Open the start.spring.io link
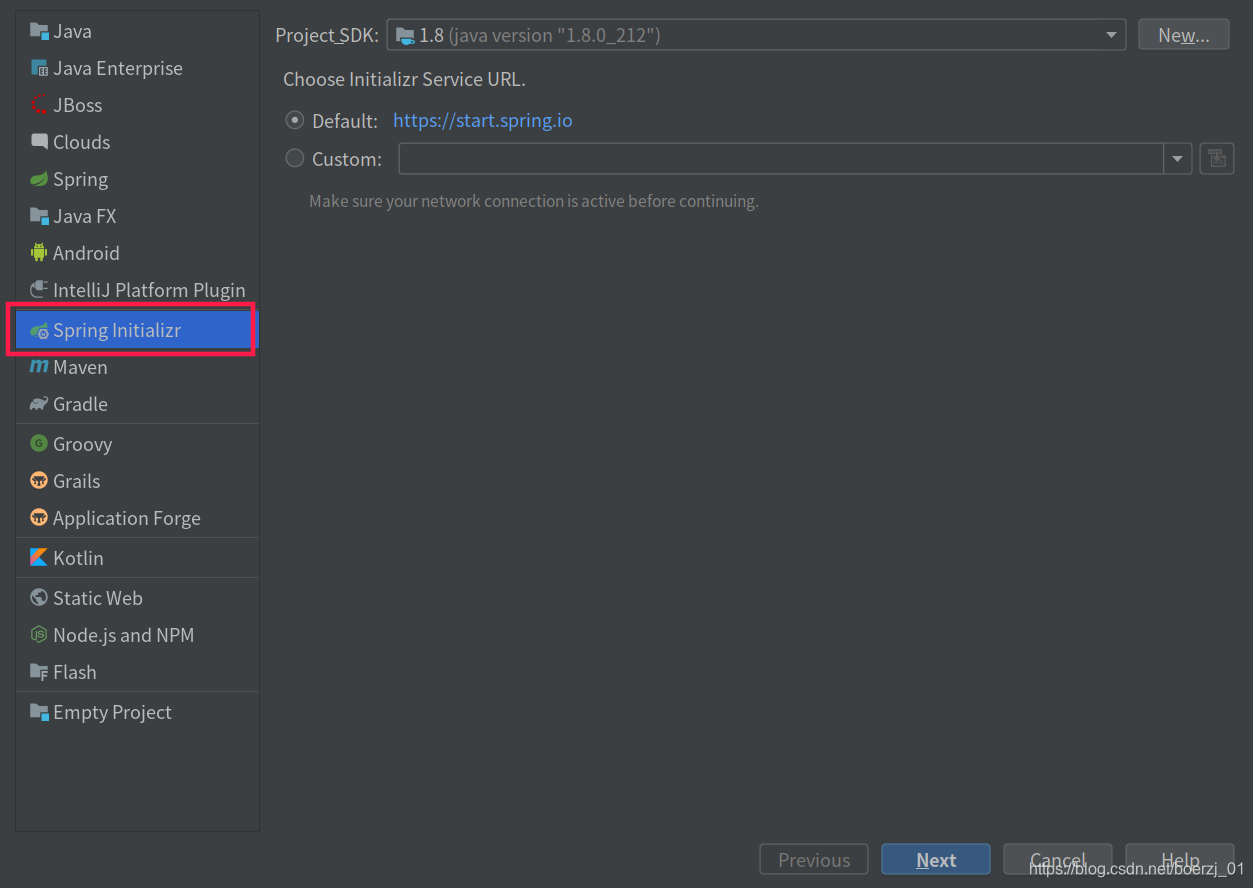Image resolution: width=1253 pixels, height=888 pixels. tap(483, 121)
